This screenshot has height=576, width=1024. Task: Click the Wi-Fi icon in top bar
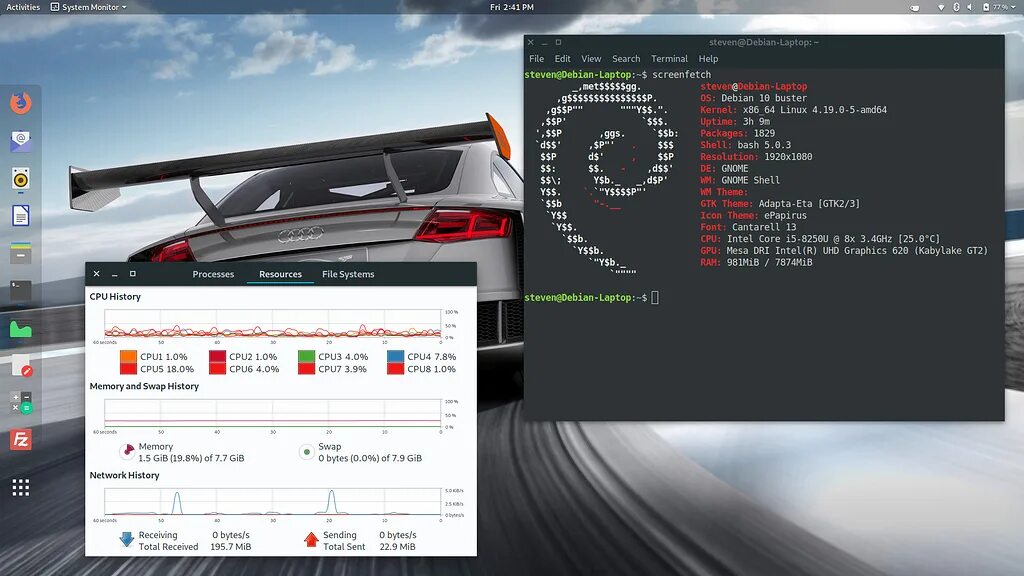click(941, 7)
